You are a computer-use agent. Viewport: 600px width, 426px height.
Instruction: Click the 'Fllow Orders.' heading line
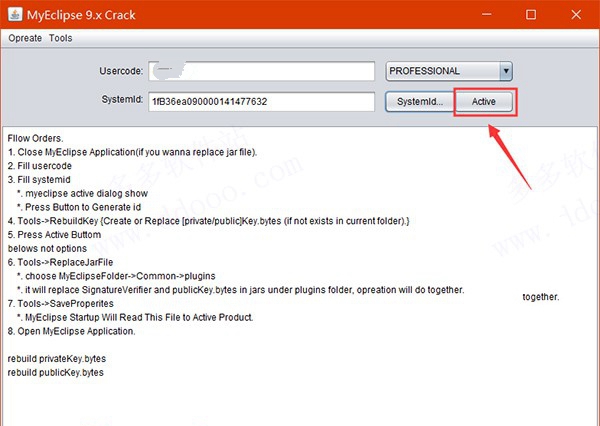(x=36, y=139)
